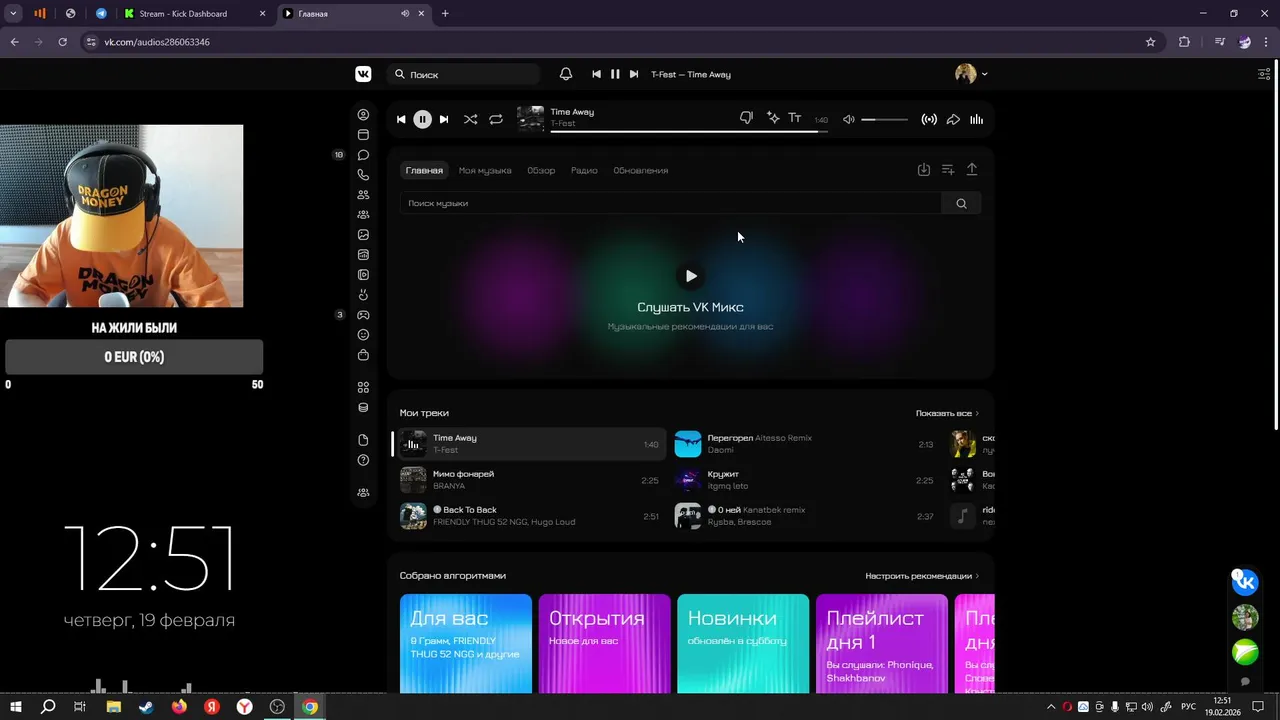Open 'Новинки' playlist card
The height and width of the screenshot is (720, 1280).
tap(743, 643)
